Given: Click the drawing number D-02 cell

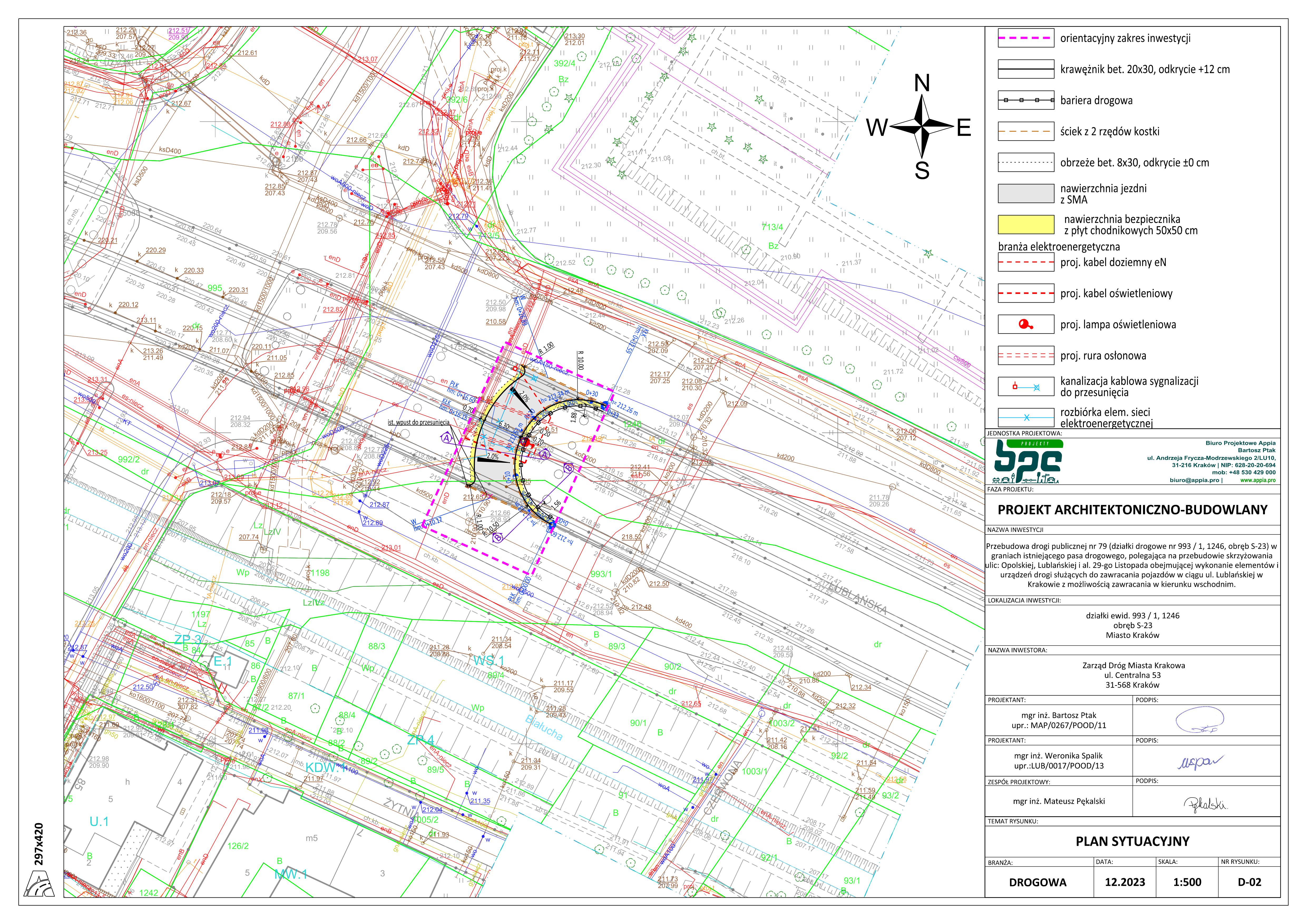Looking at the screenshot, I should [1249, 882].
